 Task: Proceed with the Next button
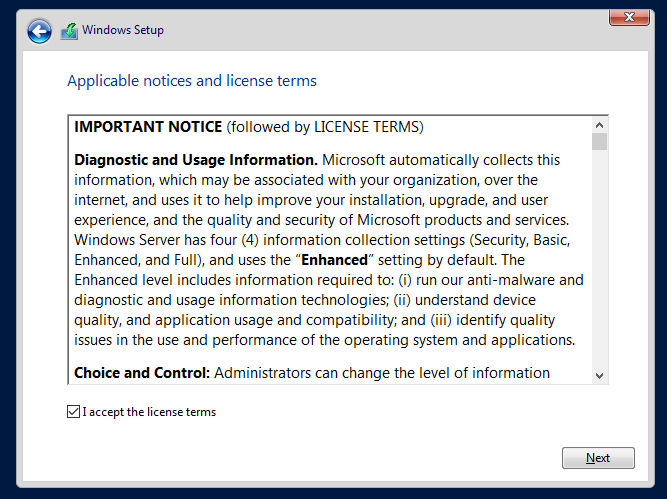[598, 458]
